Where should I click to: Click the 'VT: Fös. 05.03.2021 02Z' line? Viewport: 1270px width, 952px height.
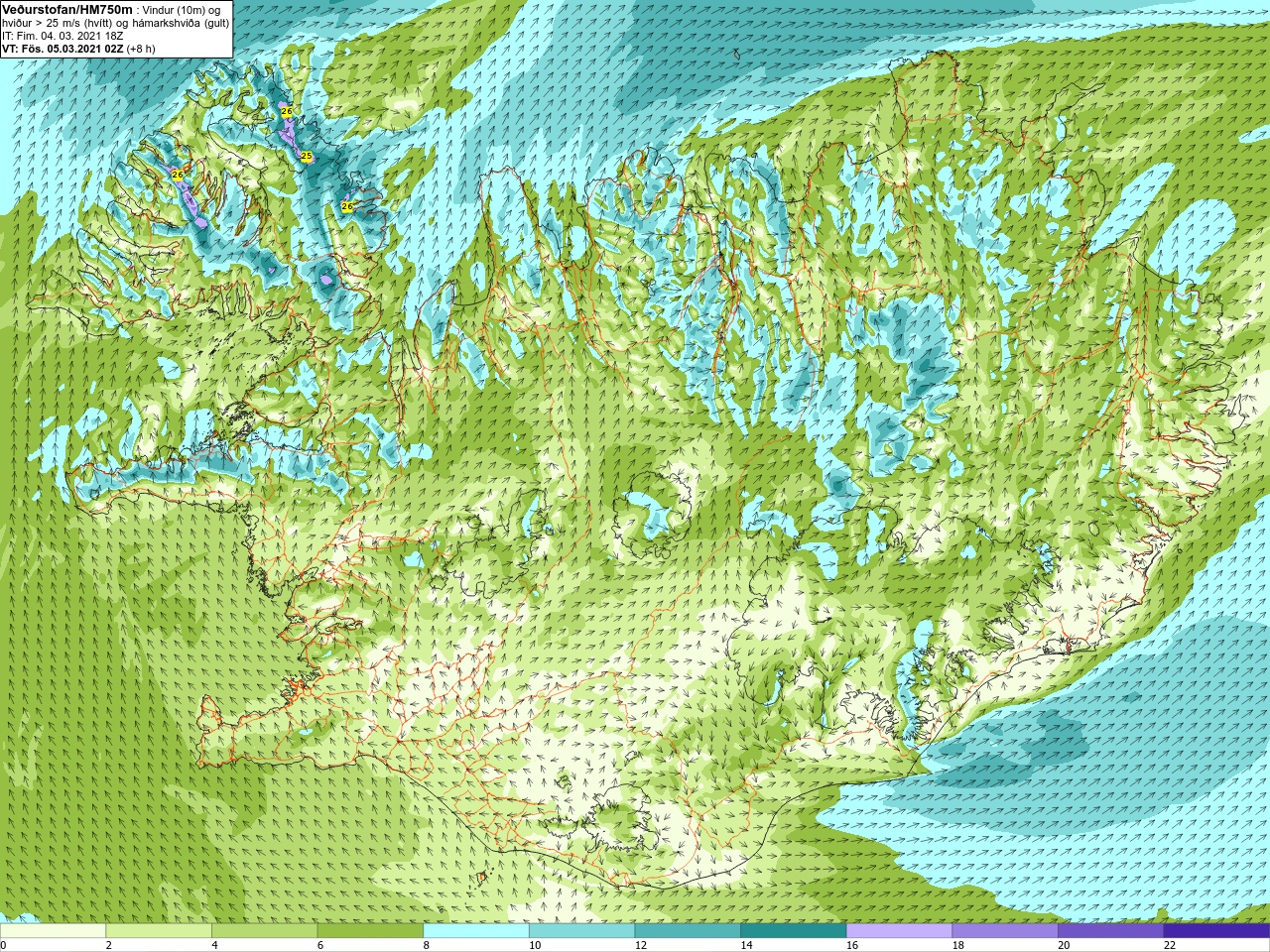tap(63, 49)
